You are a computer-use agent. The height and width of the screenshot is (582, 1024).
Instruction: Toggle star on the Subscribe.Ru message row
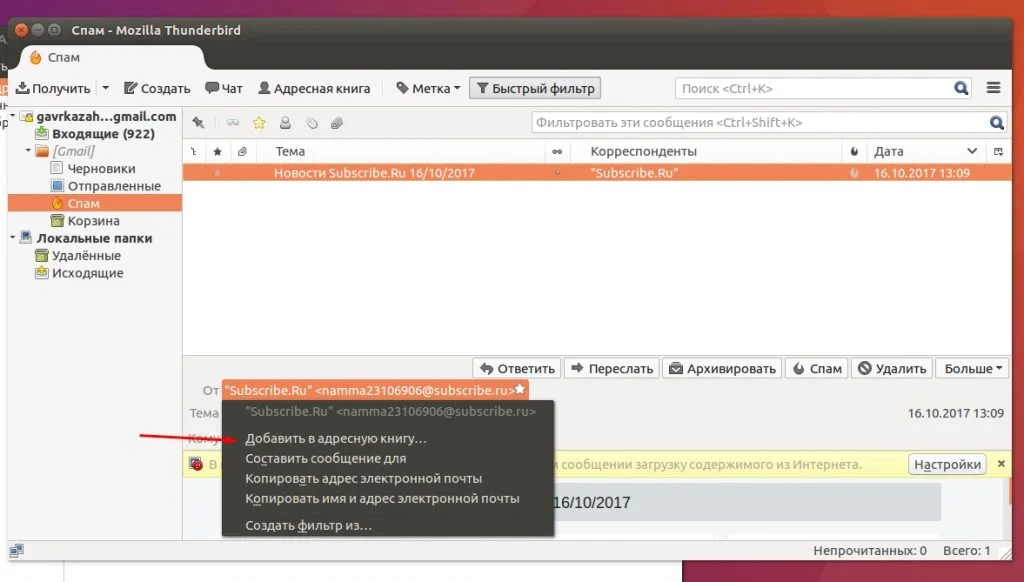click(217, 172)
